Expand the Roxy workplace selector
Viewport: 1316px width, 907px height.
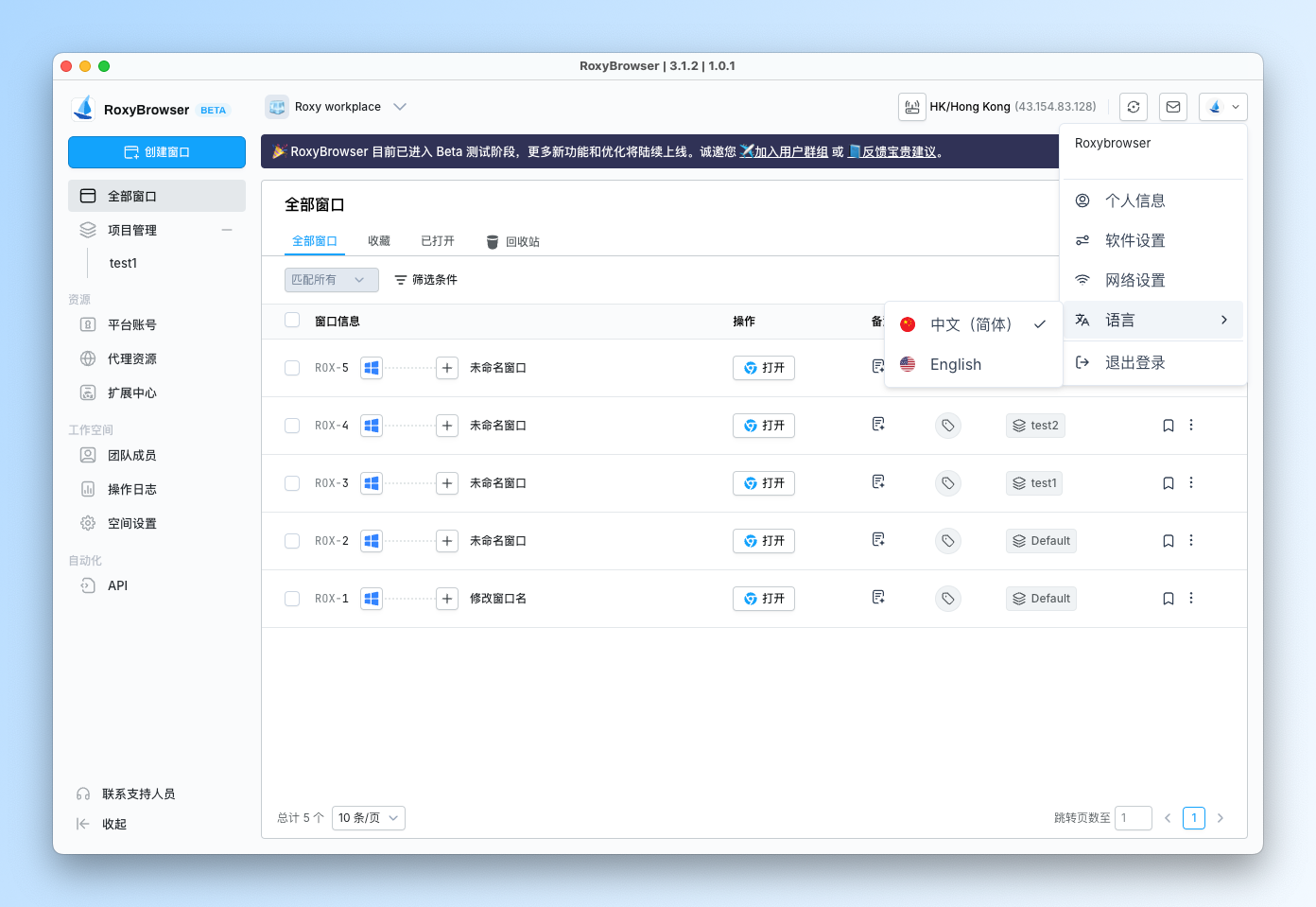coord(400,107)
